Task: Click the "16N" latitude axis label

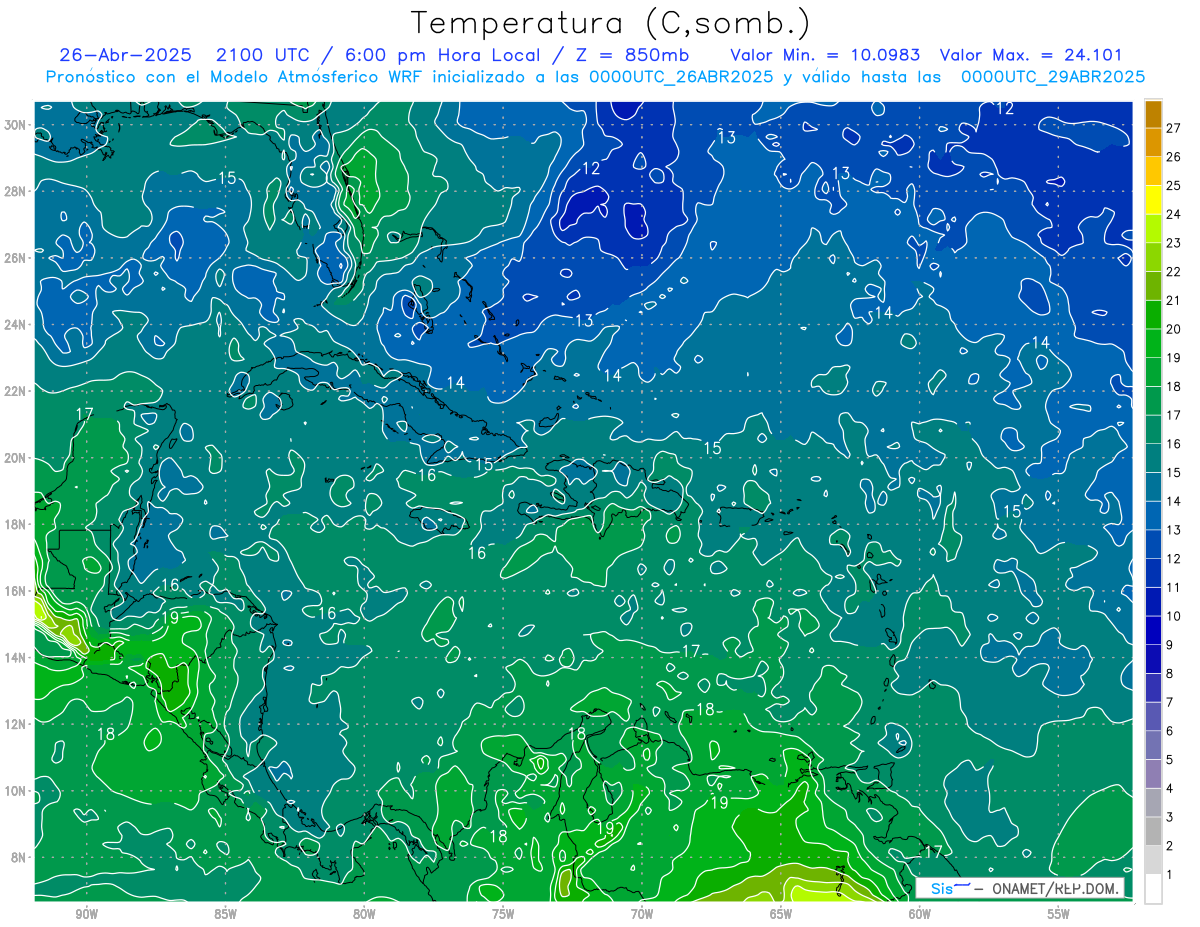Action: pos(16,591)
